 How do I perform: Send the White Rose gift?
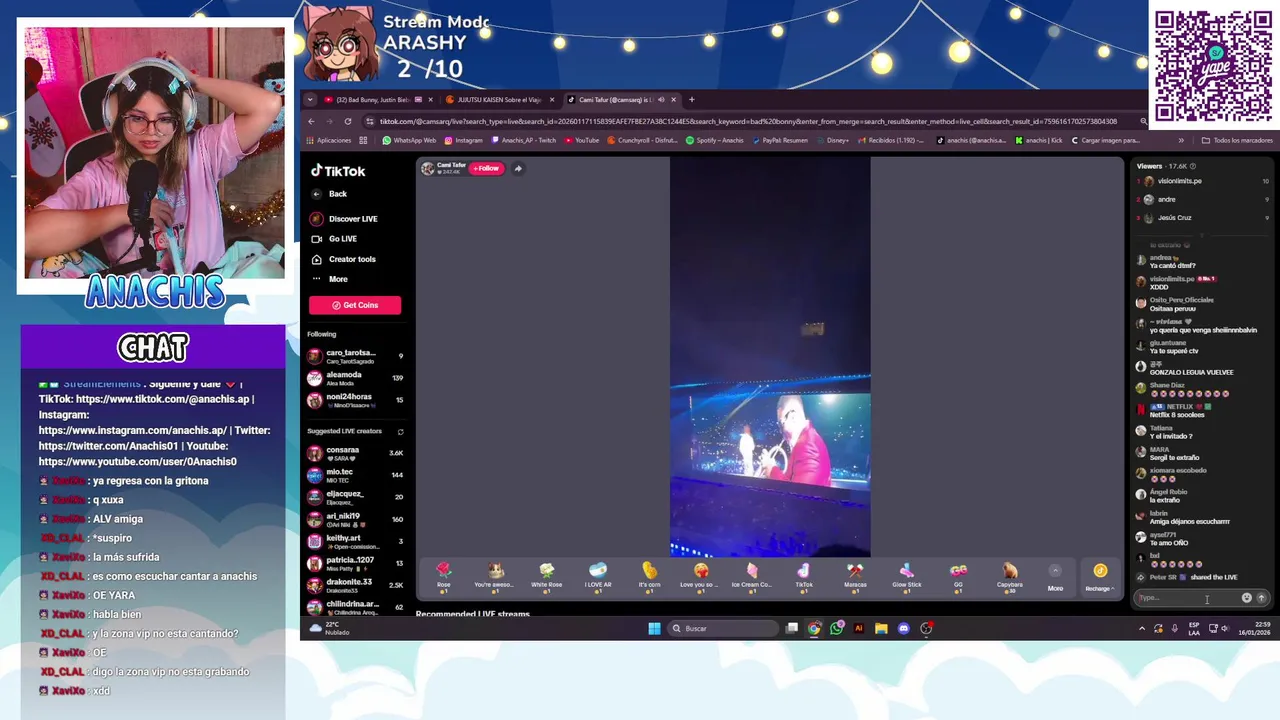point(547,577)
